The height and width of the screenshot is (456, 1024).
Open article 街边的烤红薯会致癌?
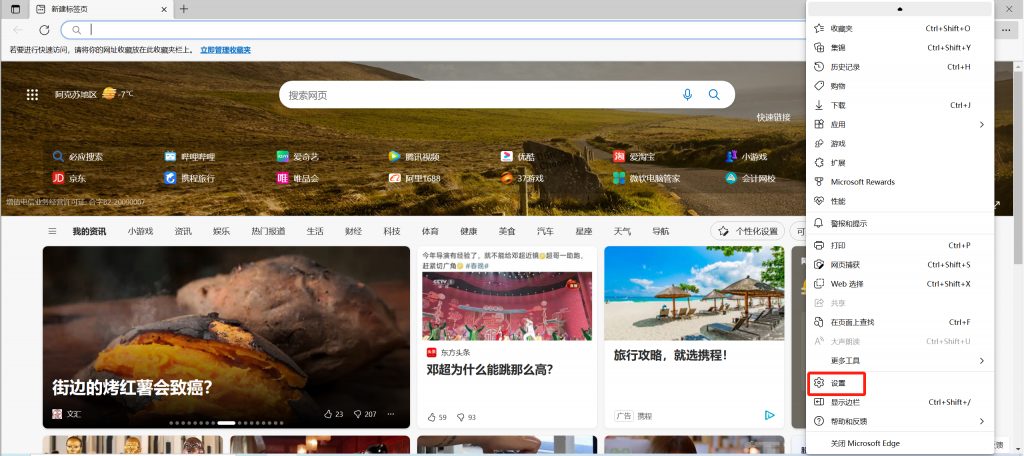point(132,387)
